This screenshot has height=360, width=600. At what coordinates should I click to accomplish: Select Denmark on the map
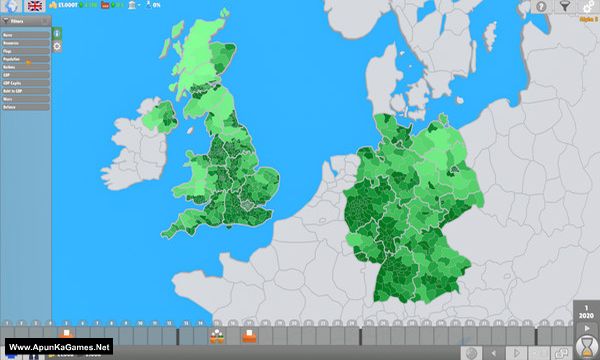tap(383, 78)
